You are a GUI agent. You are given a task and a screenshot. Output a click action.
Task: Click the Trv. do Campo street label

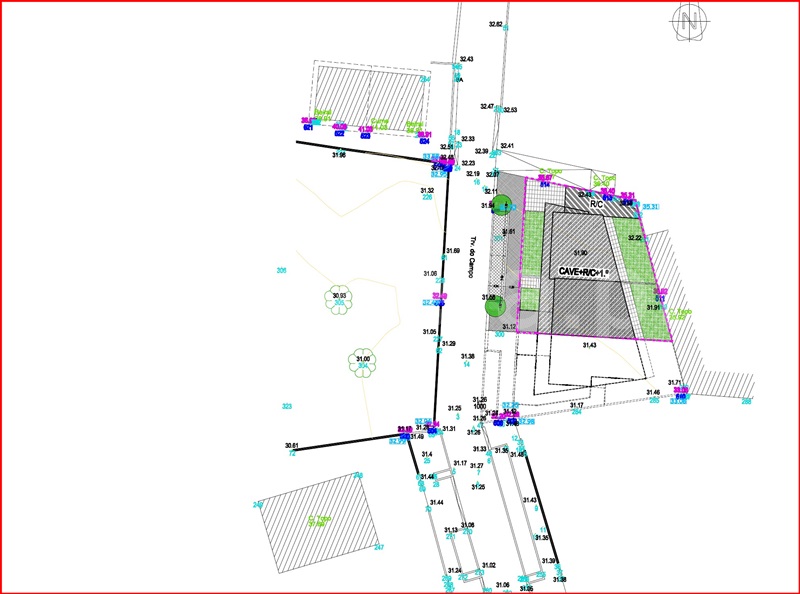472,257
